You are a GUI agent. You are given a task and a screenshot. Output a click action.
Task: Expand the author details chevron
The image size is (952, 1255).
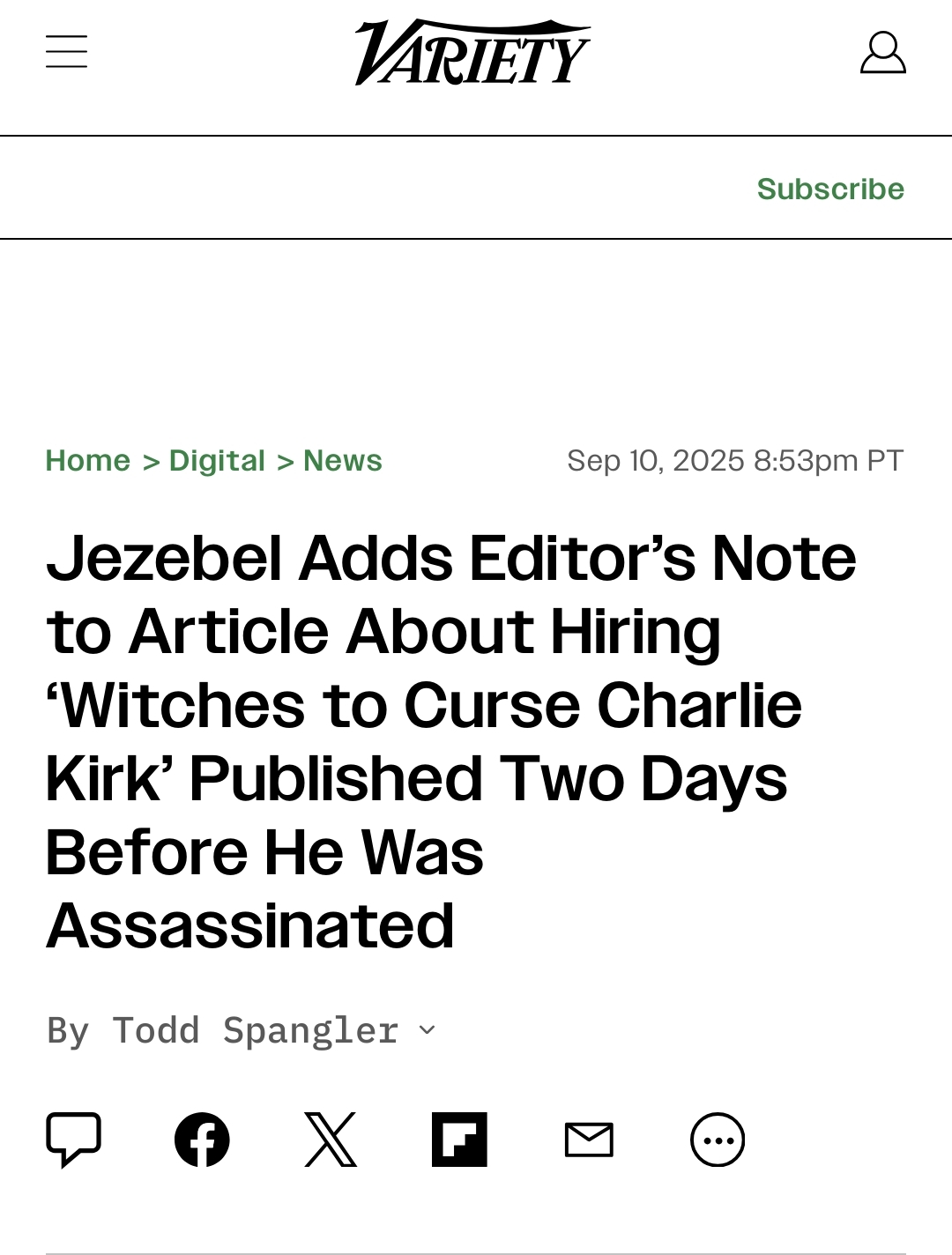pyautogui.click(x=428, y=1030)
